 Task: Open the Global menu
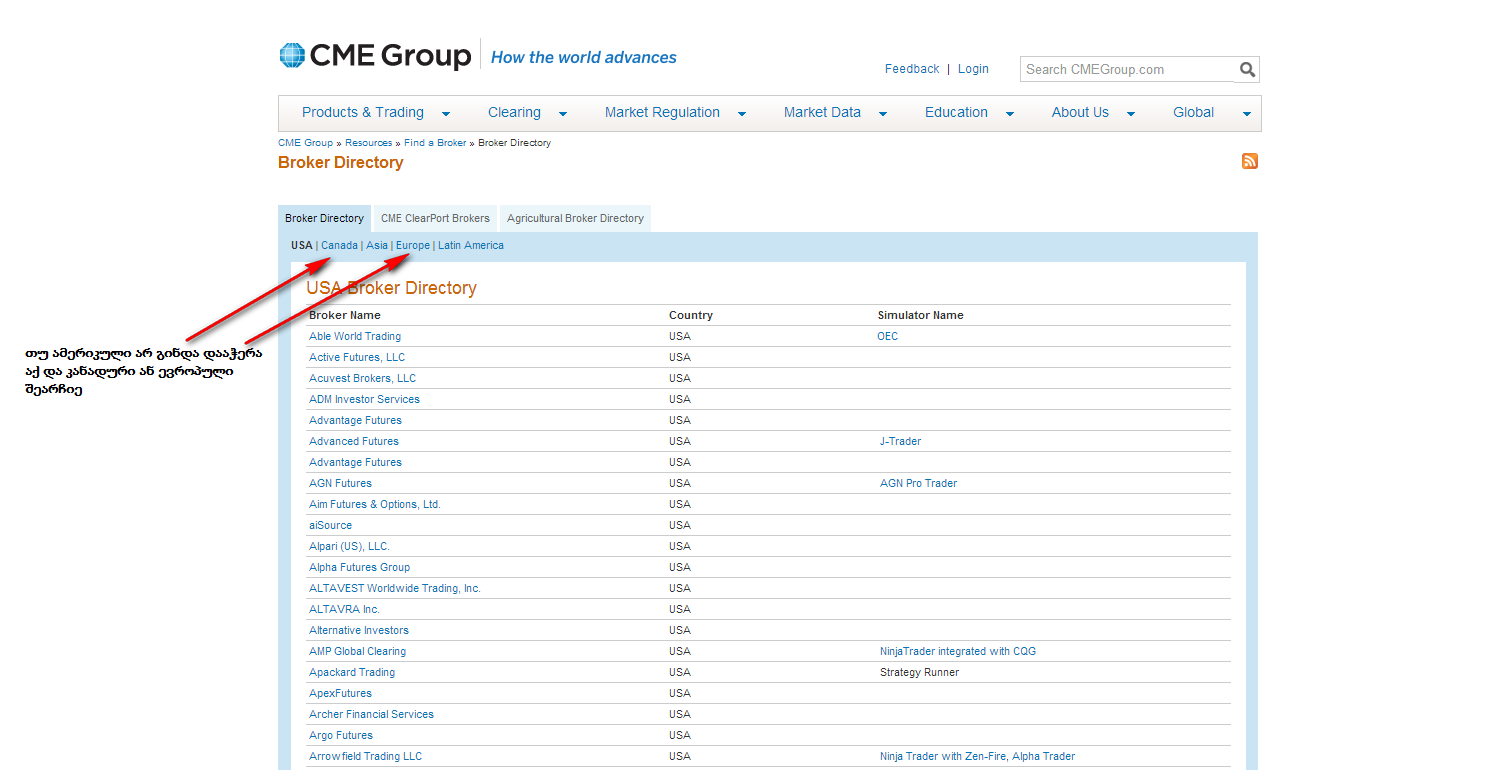(x=1193, y=112)
